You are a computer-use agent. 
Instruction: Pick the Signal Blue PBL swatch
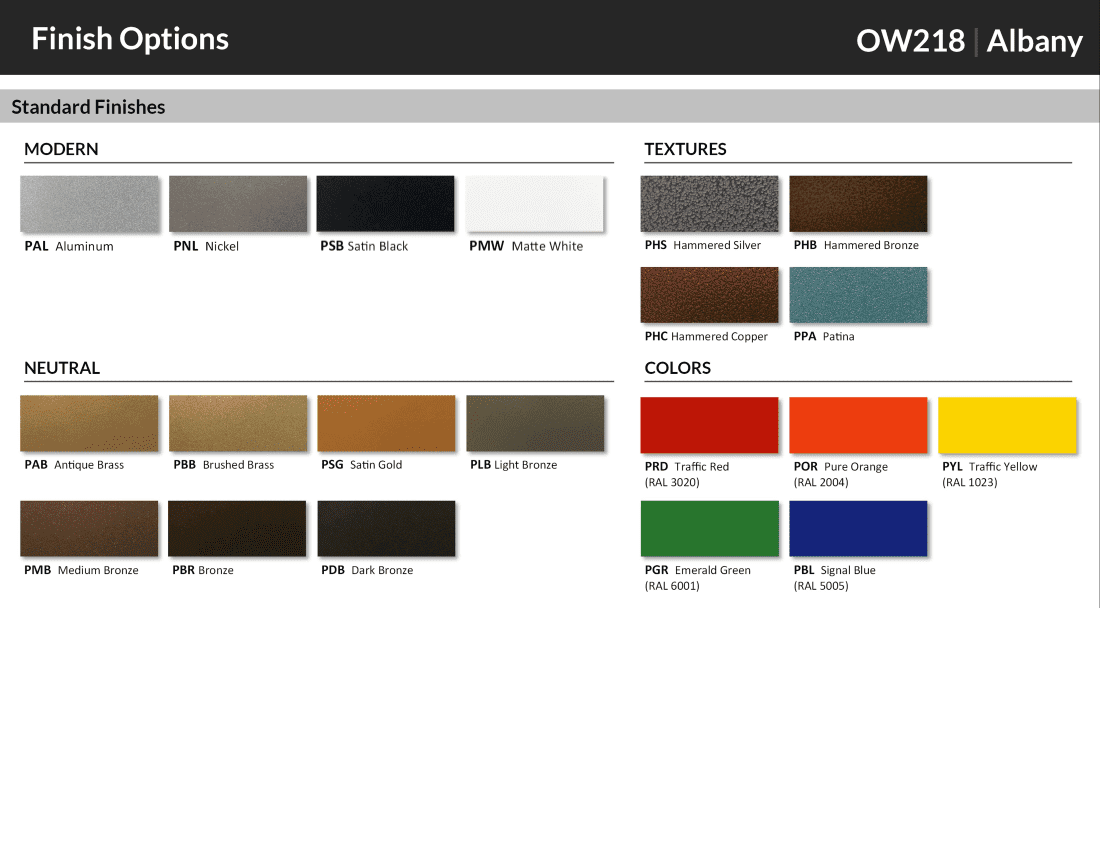pyautogui.click(x=858, y=529)
